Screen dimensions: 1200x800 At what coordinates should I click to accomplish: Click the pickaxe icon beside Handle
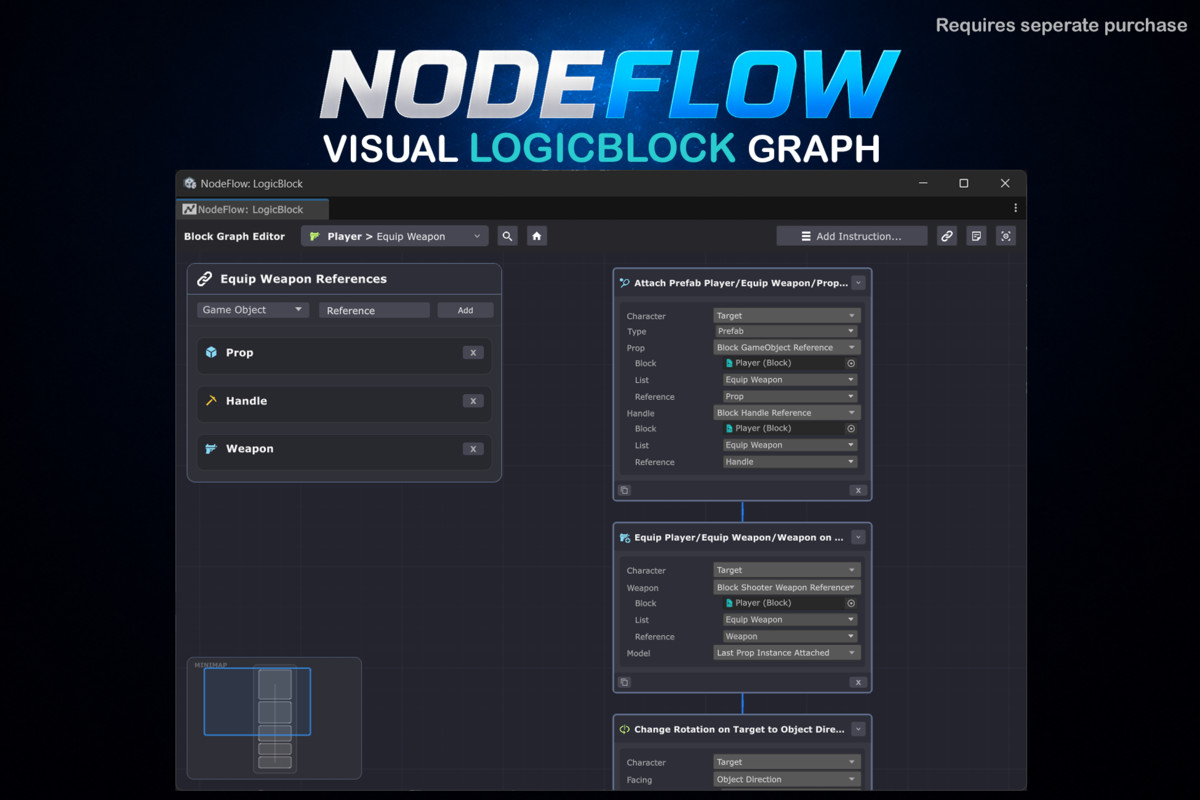(211, 400)
